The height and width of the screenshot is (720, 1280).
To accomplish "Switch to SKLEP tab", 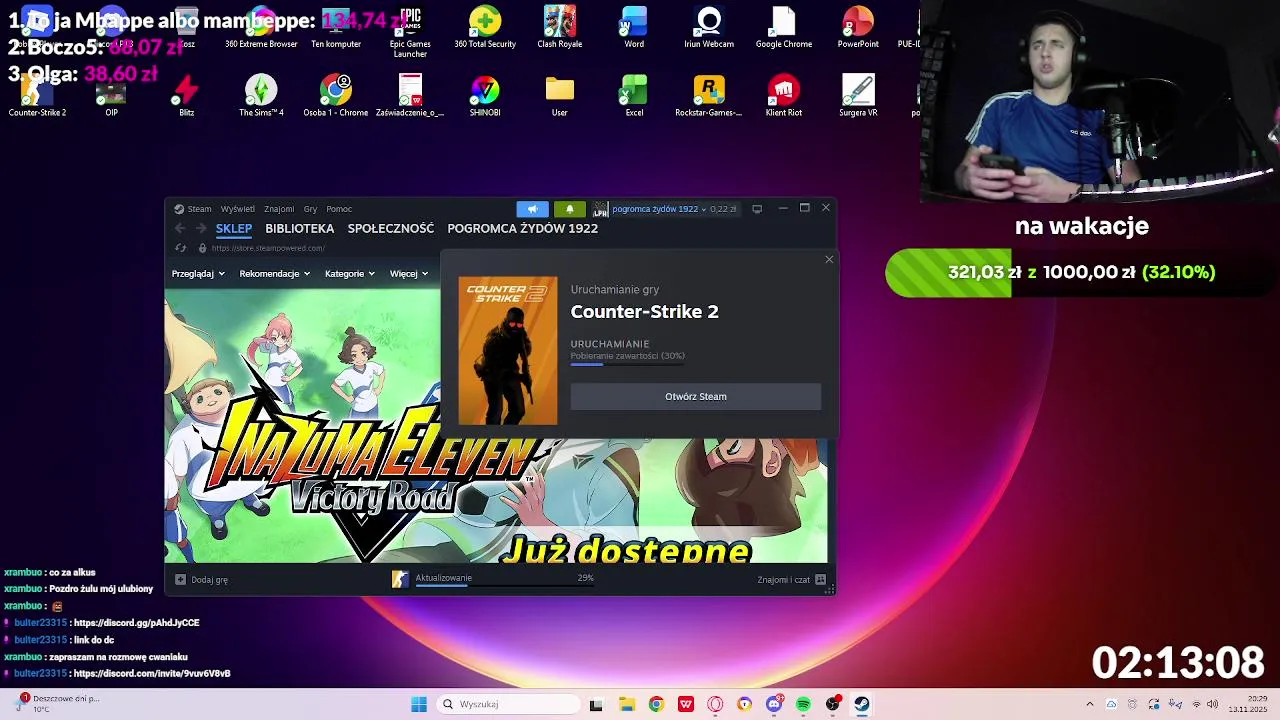I will tap(234, 228).
